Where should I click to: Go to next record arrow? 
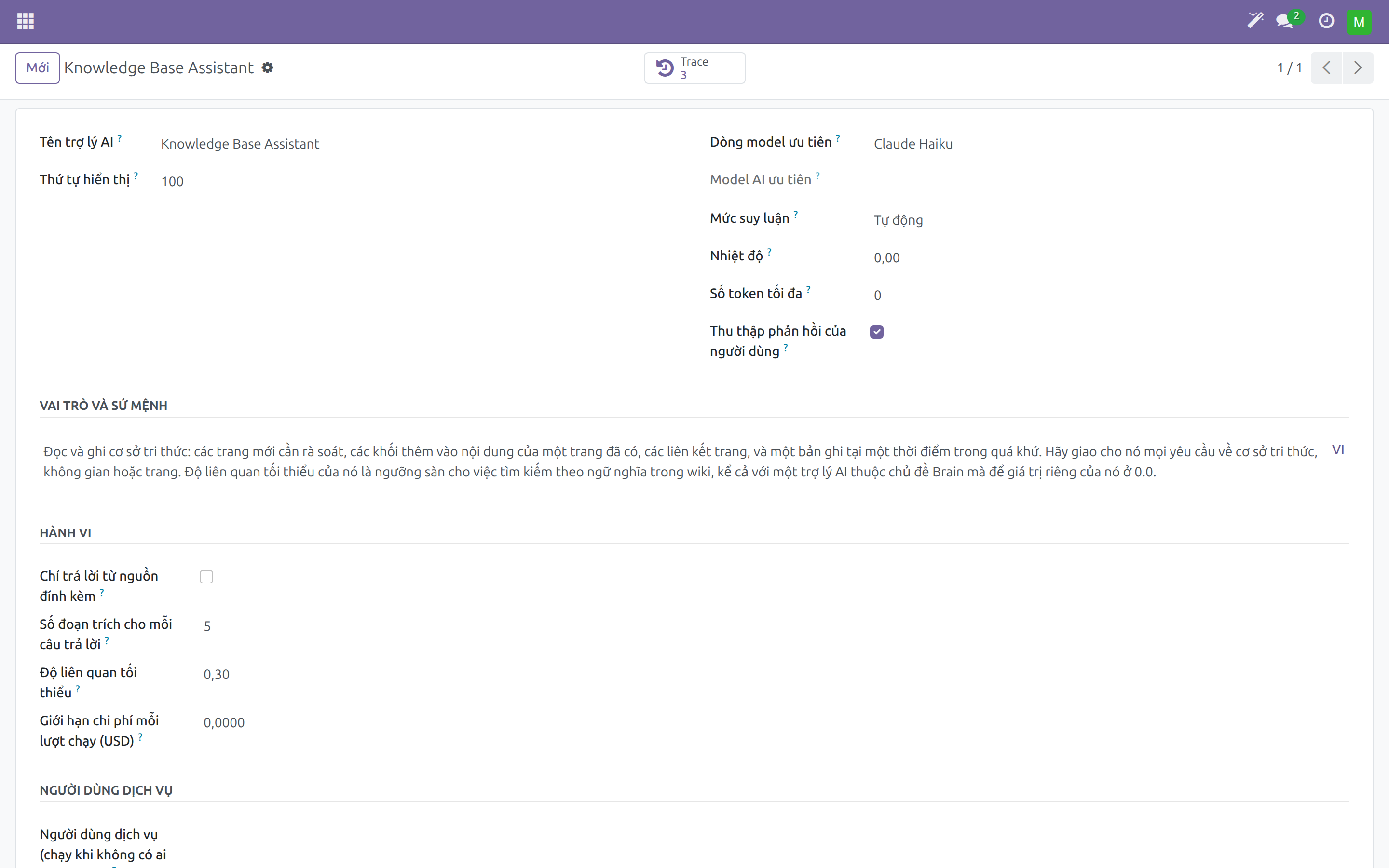point(1358,68)
